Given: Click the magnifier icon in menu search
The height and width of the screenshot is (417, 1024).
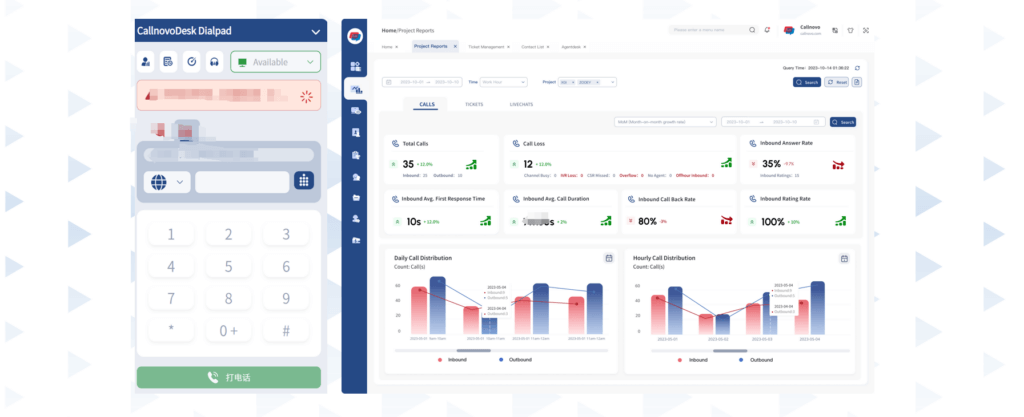Looking at the screenshot, I should 752,30.
